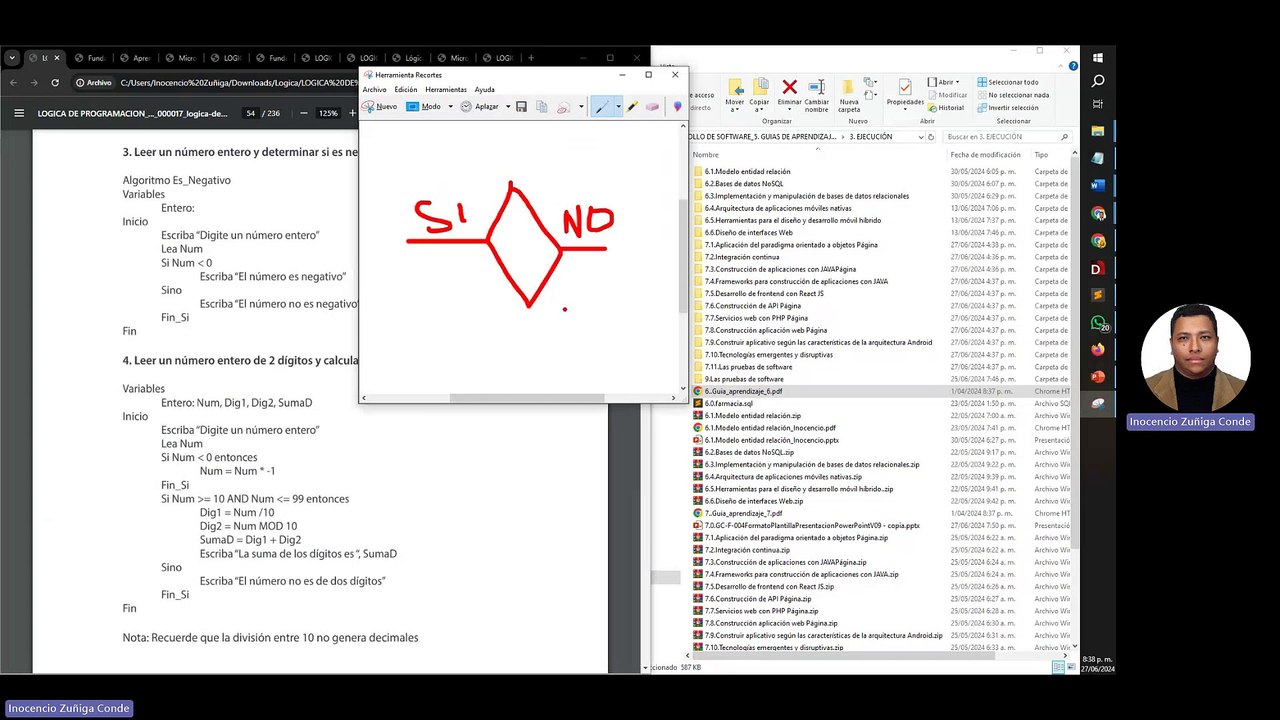Send the snip by email envelope icon
Image resolution: width=1280 pixels, height=720 pixels.
563,106
